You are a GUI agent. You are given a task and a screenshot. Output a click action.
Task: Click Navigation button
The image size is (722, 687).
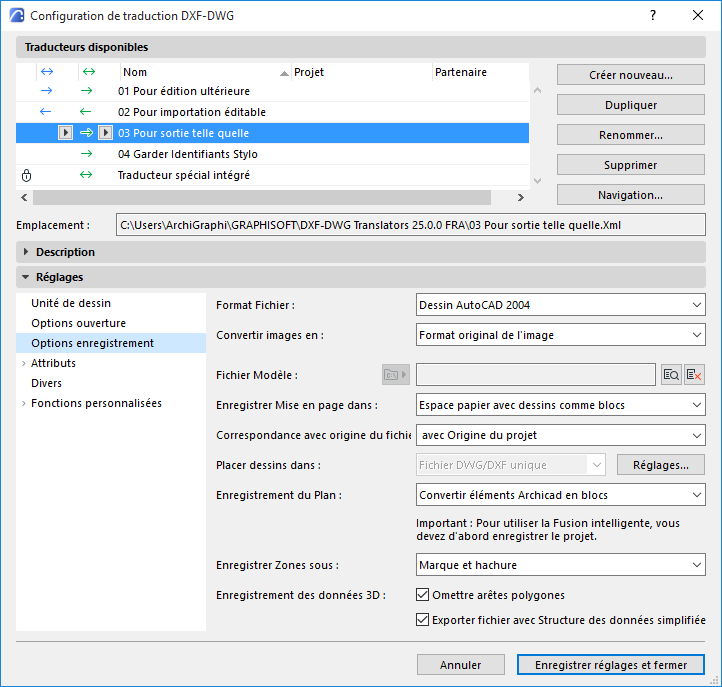click(630, 195)
